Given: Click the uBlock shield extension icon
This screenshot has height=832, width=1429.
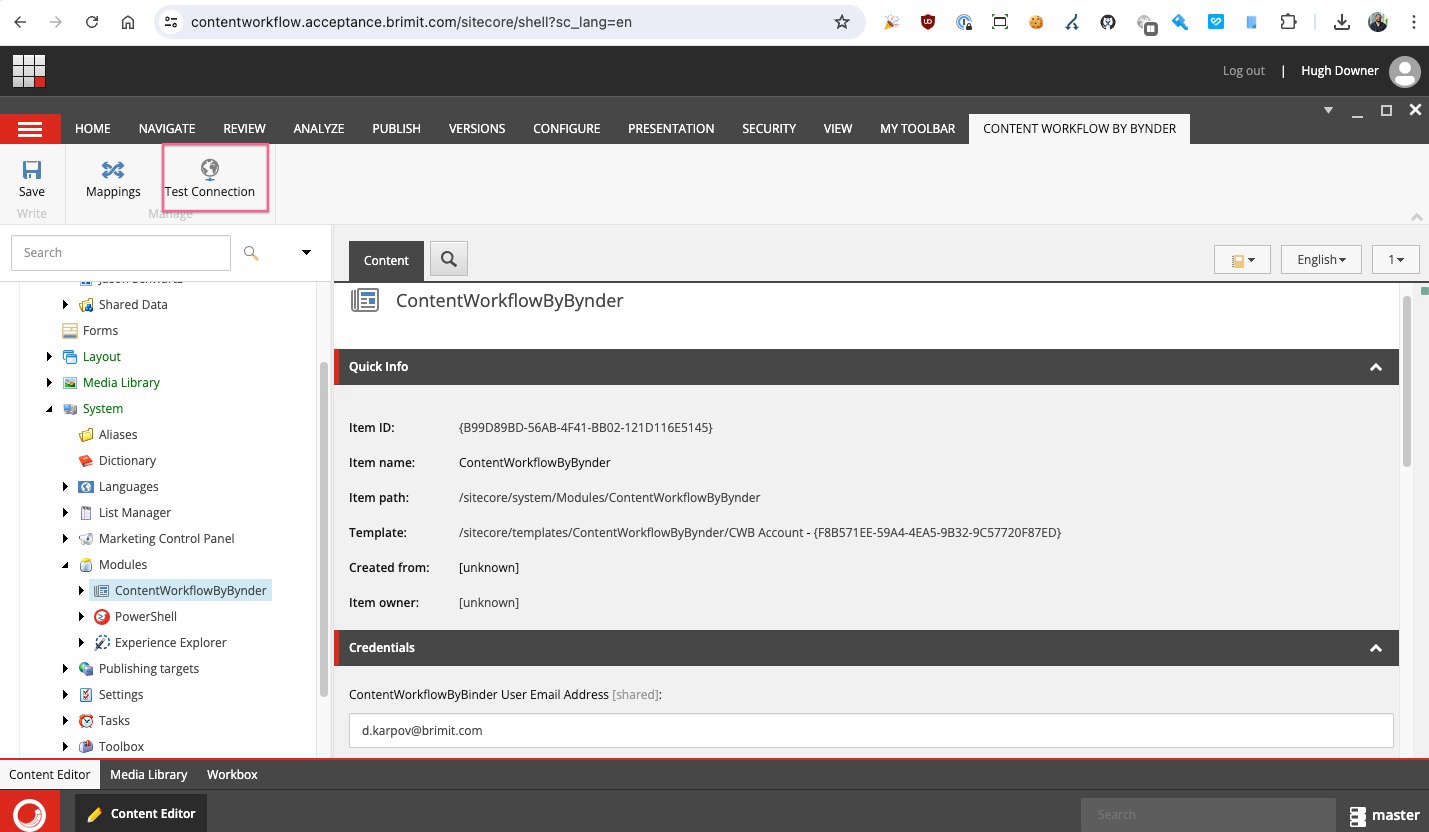Looking at the screenshot, I should (x=928, y=22).
